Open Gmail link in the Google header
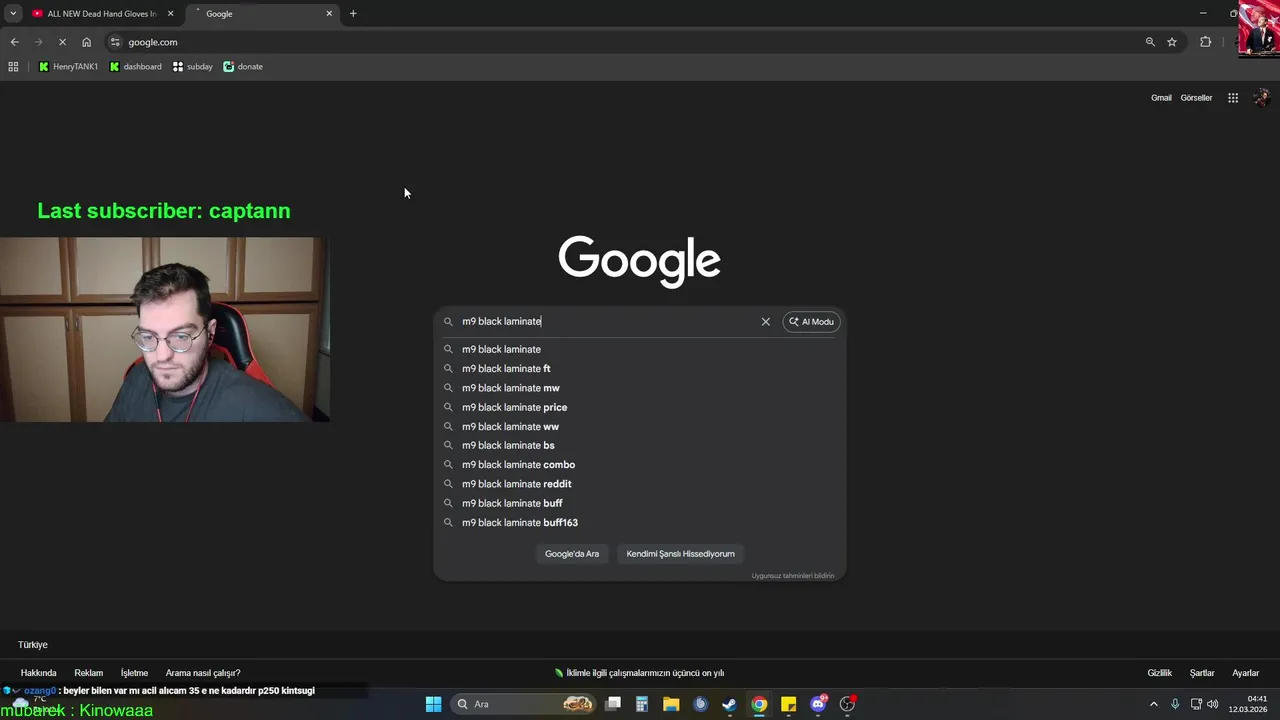Viewport: 1280px width, 720px height. pyautogui.click(x=1161, y=98)
